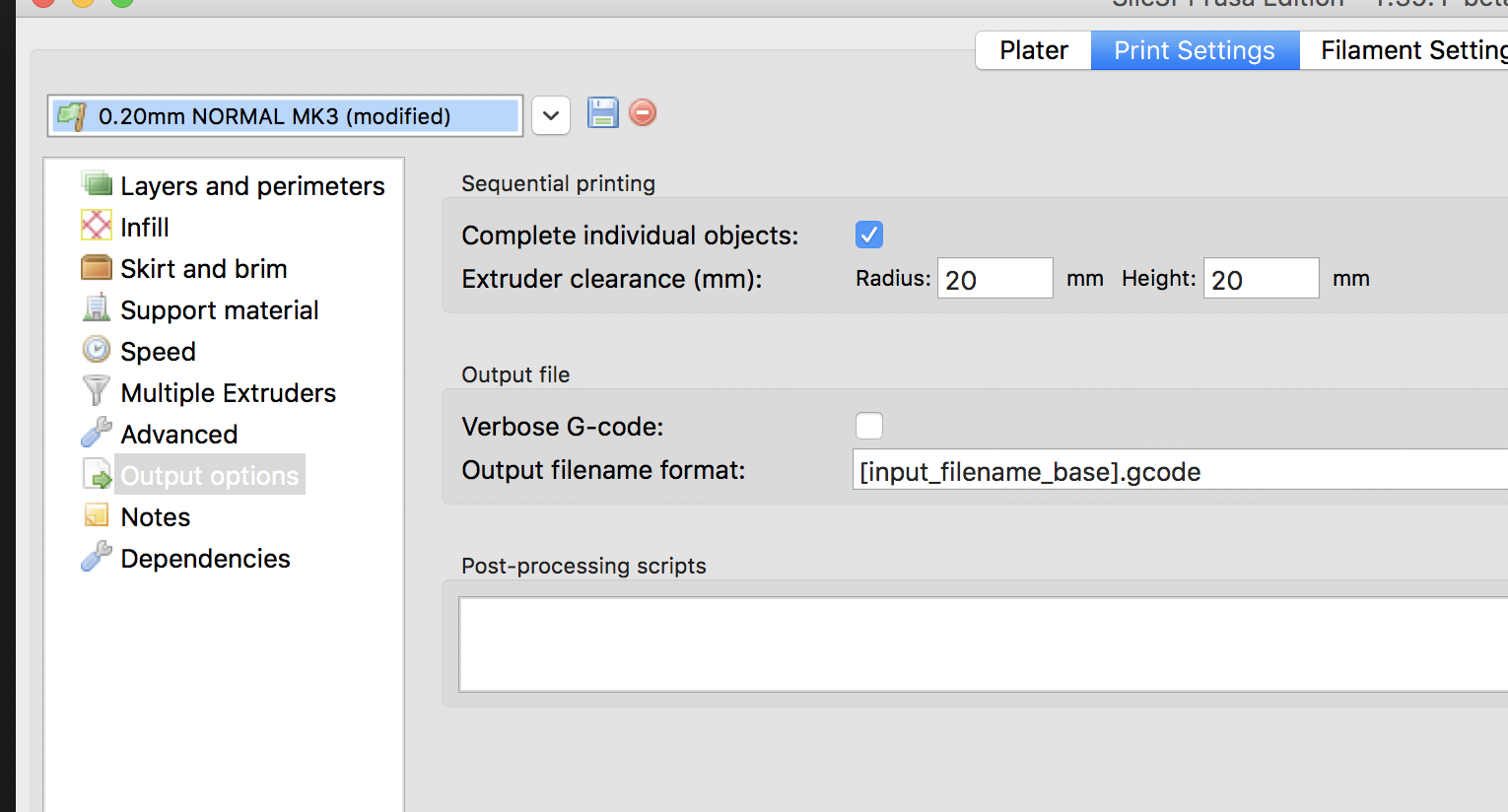Viewport: 1508px width, 812px height.
Task: Click the Multiple Extruders funnel icon
Action: click(97, 391)
